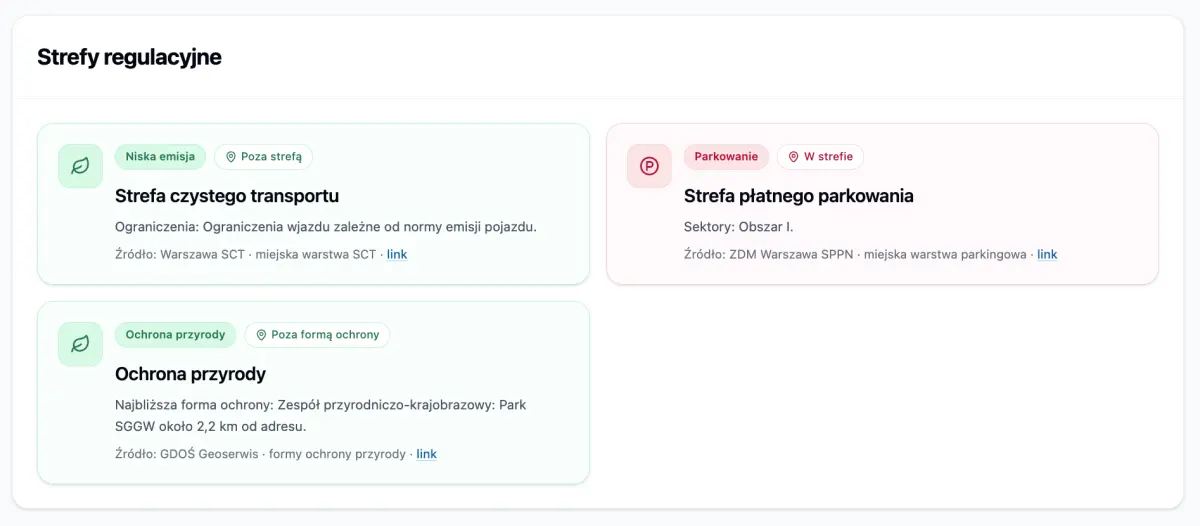Select the Parkowanie tag

pyautogui.click(x=726, y=157)
